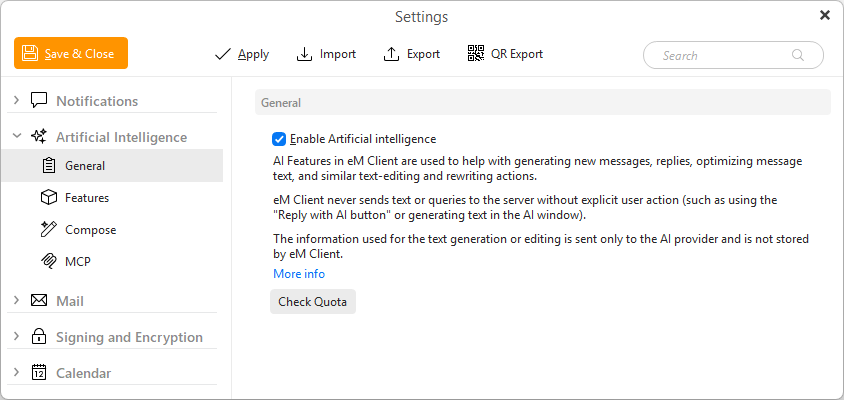Click the Apply checkmark icon
The width and height of the screenshot is (844, 400).
pyautogui.click(x=222, y=54)
